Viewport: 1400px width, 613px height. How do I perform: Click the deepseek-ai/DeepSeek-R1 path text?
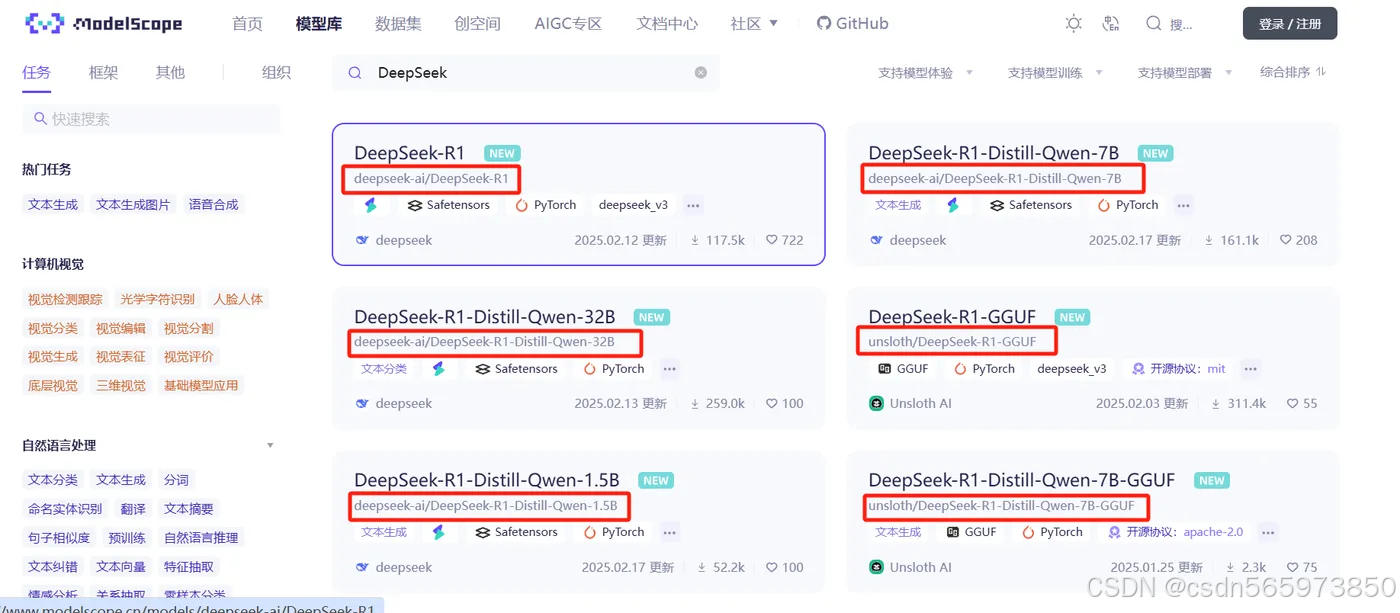(431, 179)
